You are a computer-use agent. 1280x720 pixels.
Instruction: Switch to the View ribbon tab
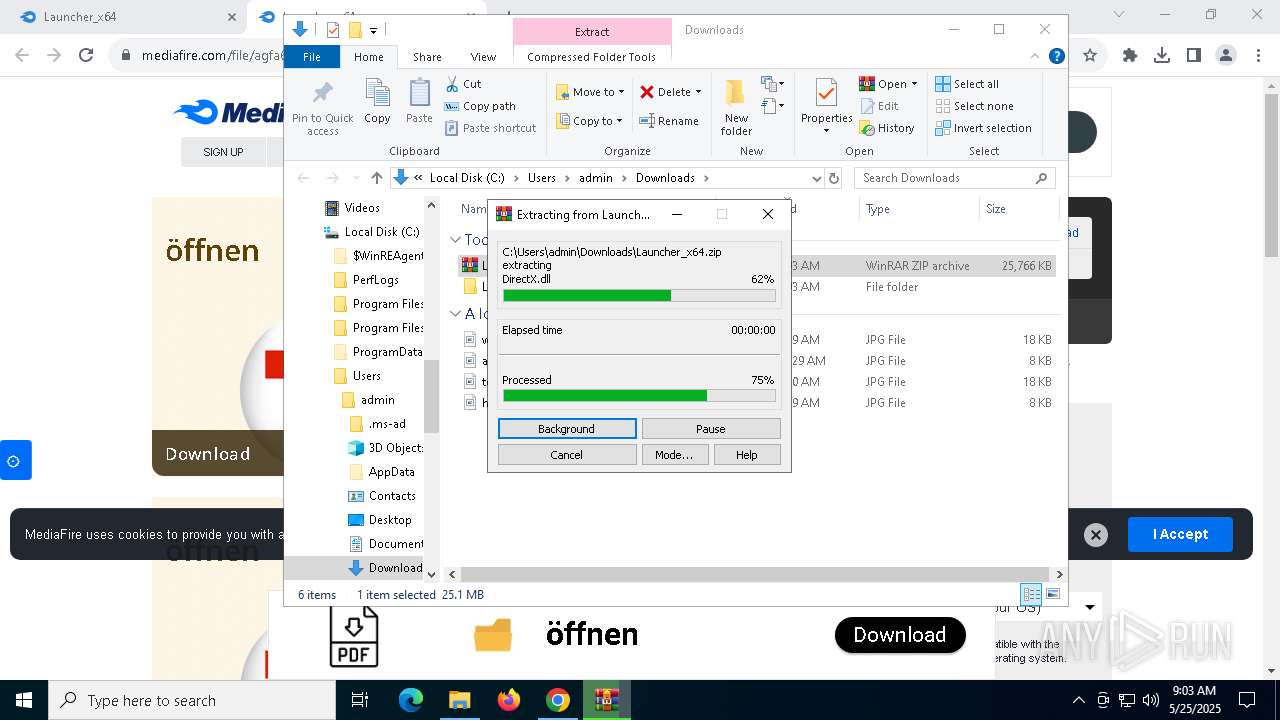coord(483,57)
